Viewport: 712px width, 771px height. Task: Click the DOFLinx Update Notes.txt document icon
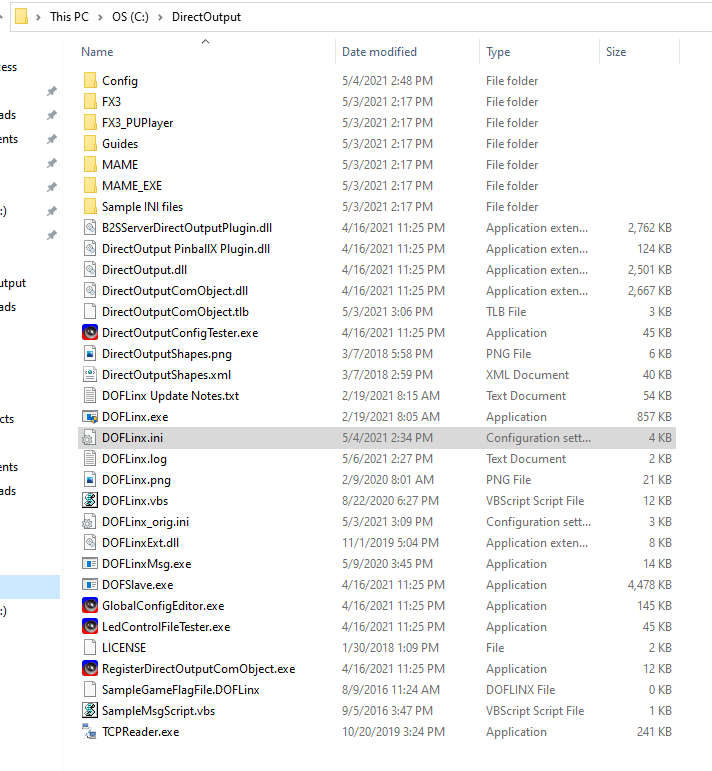(90, 396)
